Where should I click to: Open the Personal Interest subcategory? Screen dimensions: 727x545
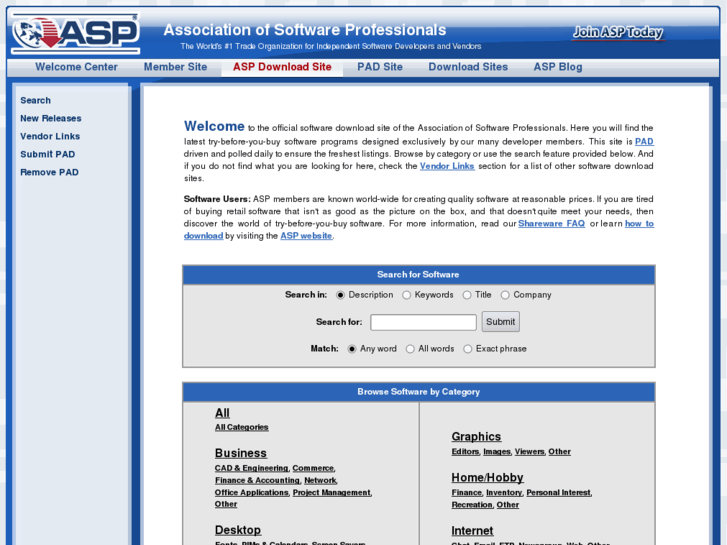point(558,493)
